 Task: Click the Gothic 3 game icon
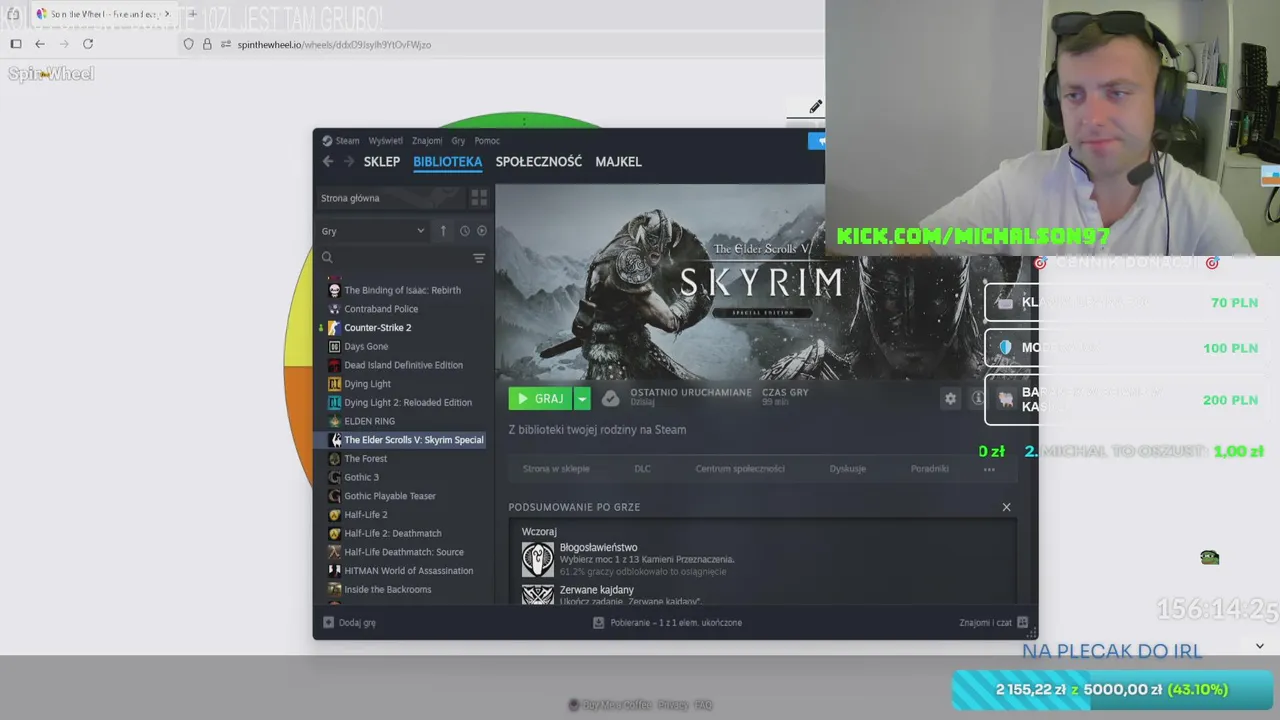334,477
